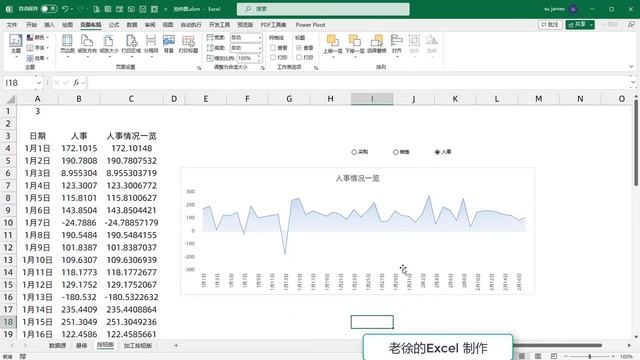Open Scale to Fit dialog launcher
640x360 pixels.
[x=263, y=68]
